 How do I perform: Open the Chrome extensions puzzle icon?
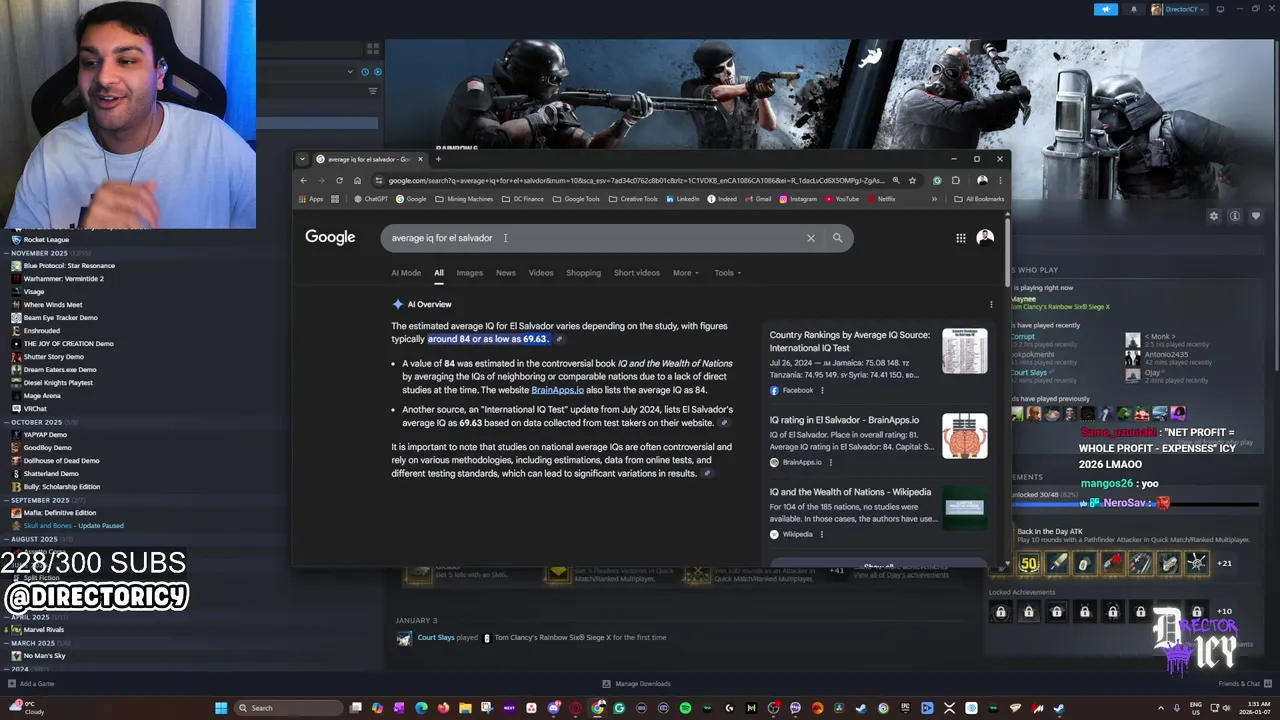click(956, 181)
